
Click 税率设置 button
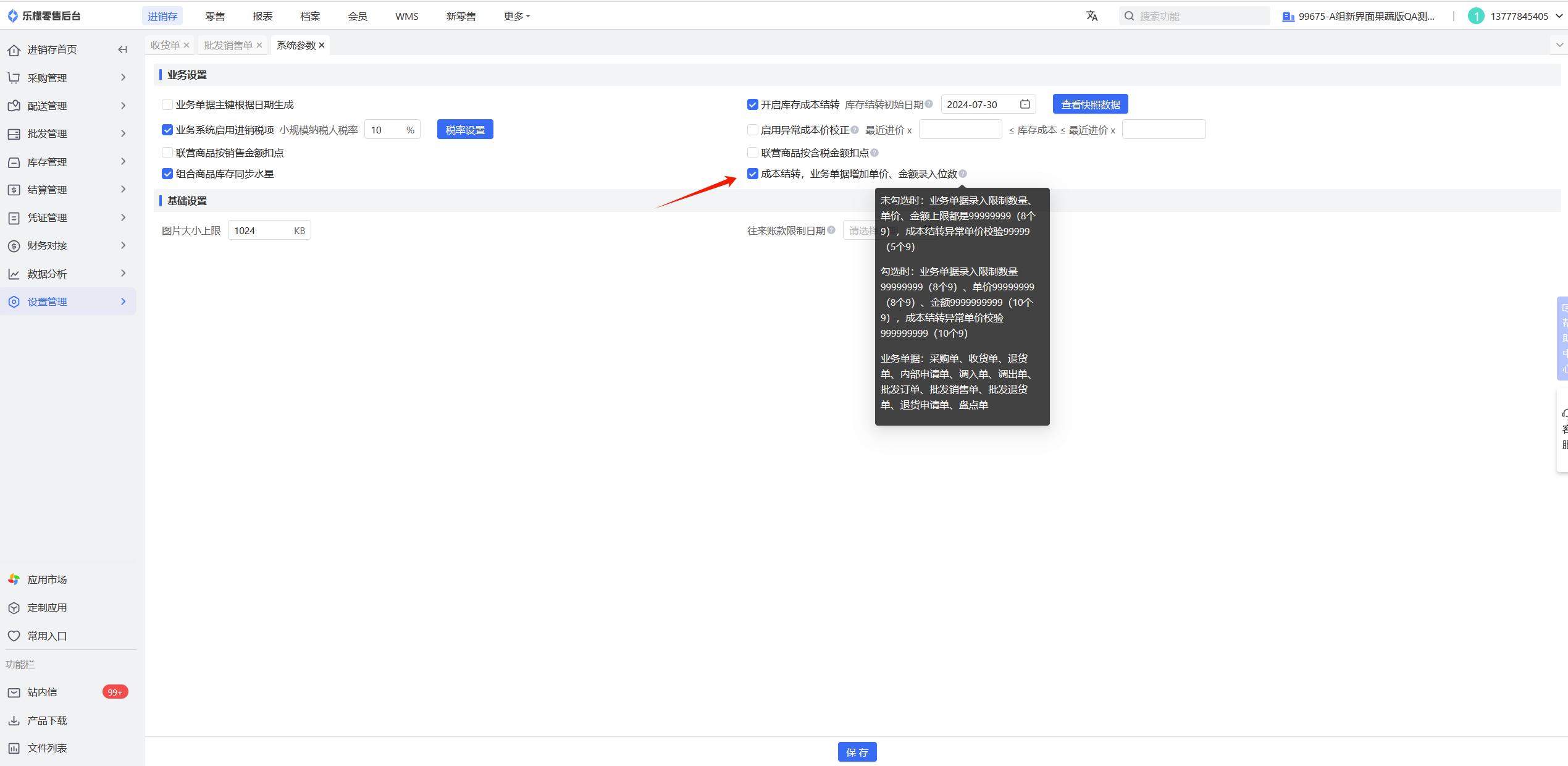(x=465, y=130)
